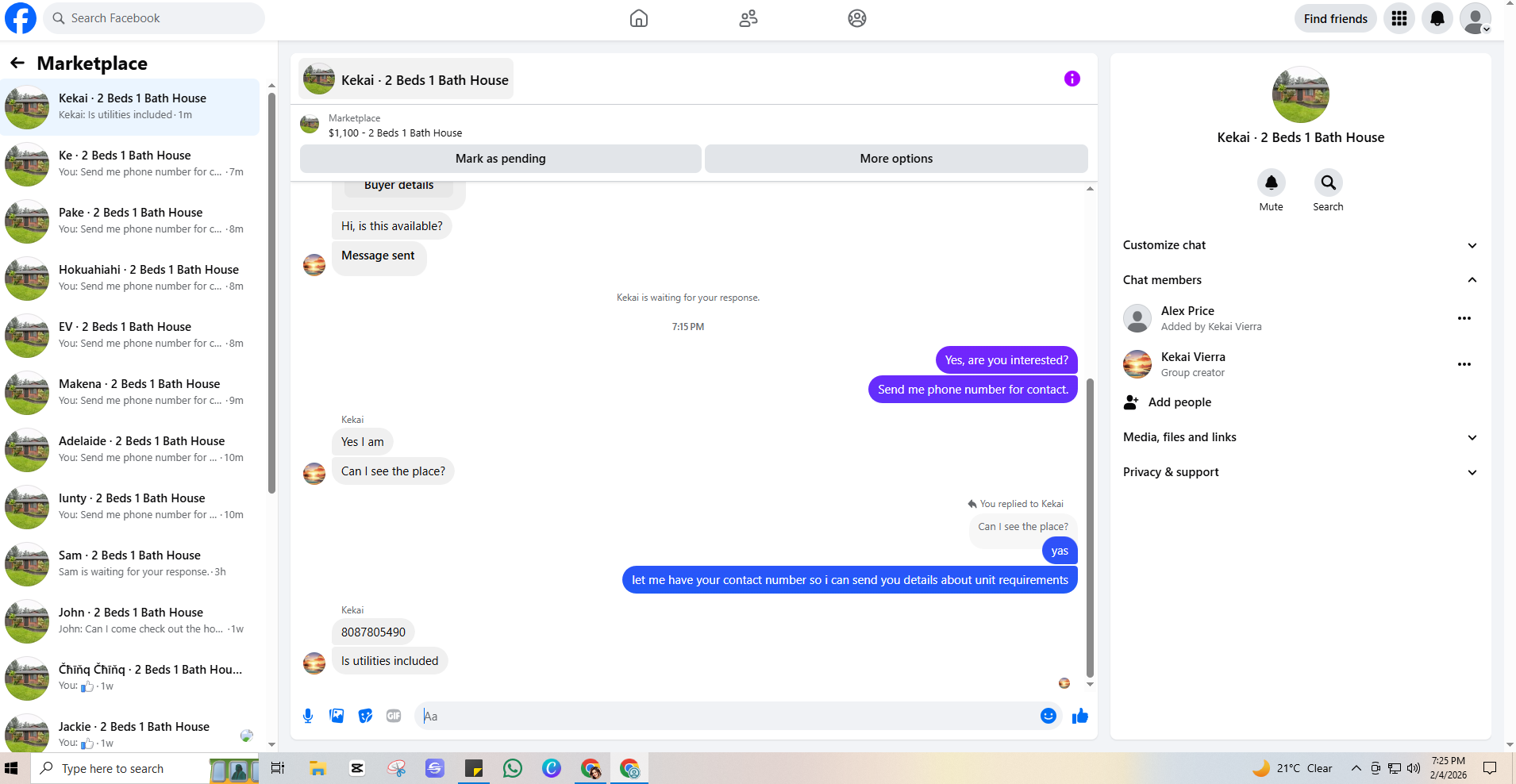This screenshot has width=1516, height=784.
Task: Expand Media, files and links section
Action: (x=1299, y=437)
